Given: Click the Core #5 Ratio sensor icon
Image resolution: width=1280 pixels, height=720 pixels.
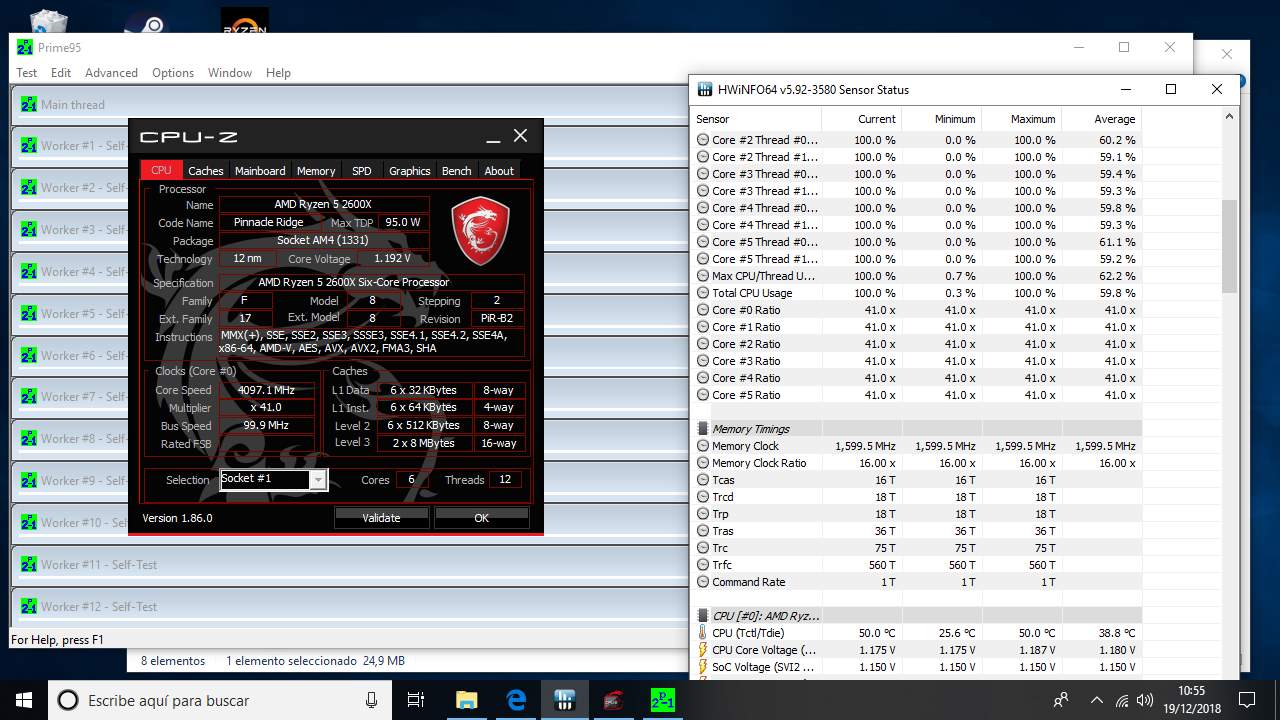Looking at the screenshot, I should point(703,395).
